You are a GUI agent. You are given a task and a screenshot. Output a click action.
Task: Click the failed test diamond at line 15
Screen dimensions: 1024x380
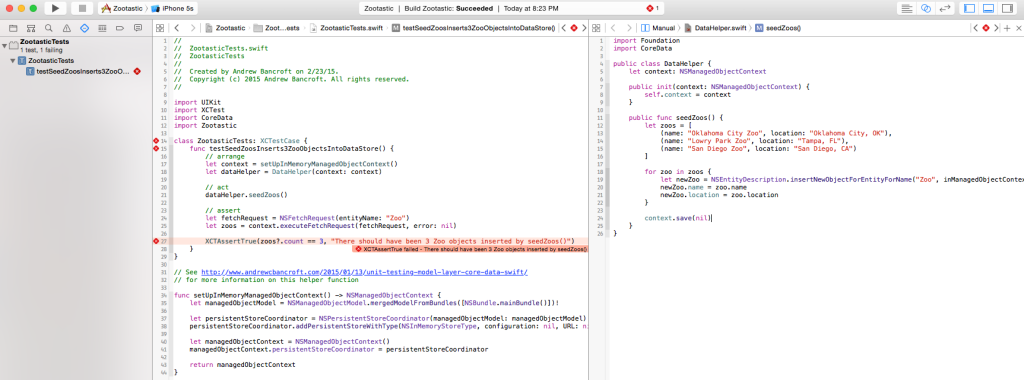156,149
